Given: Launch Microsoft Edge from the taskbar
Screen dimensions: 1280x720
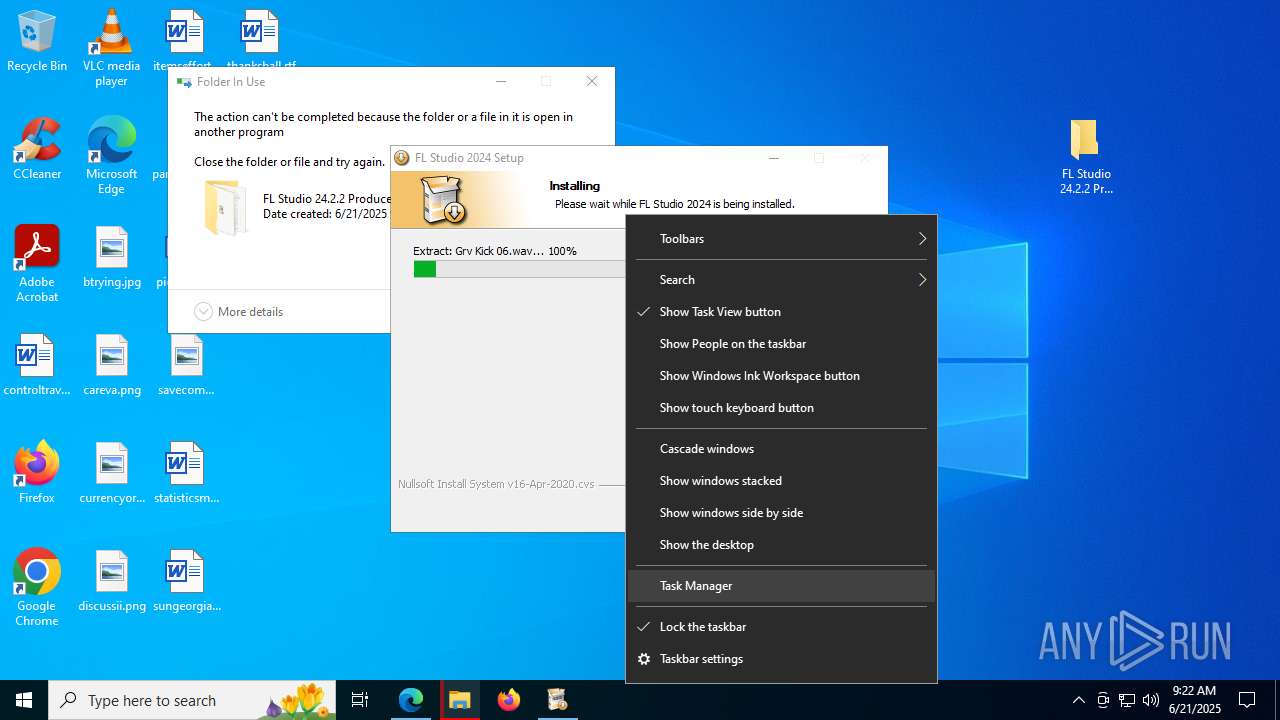Looking at the screenshot, I should point(411,700).
